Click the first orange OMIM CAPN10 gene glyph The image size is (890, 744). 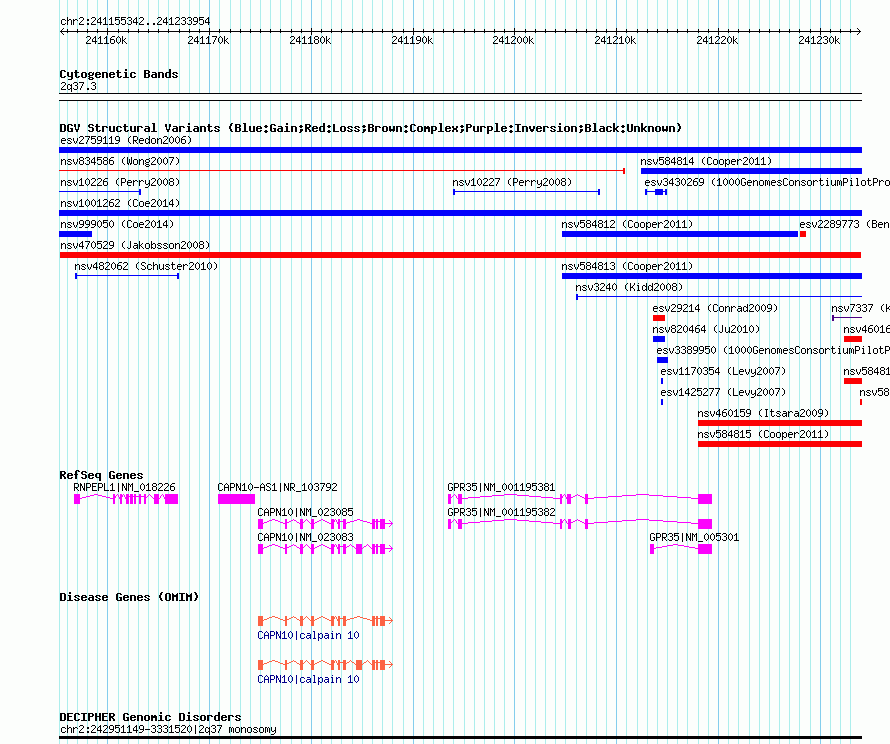click(x=325, y=621)
